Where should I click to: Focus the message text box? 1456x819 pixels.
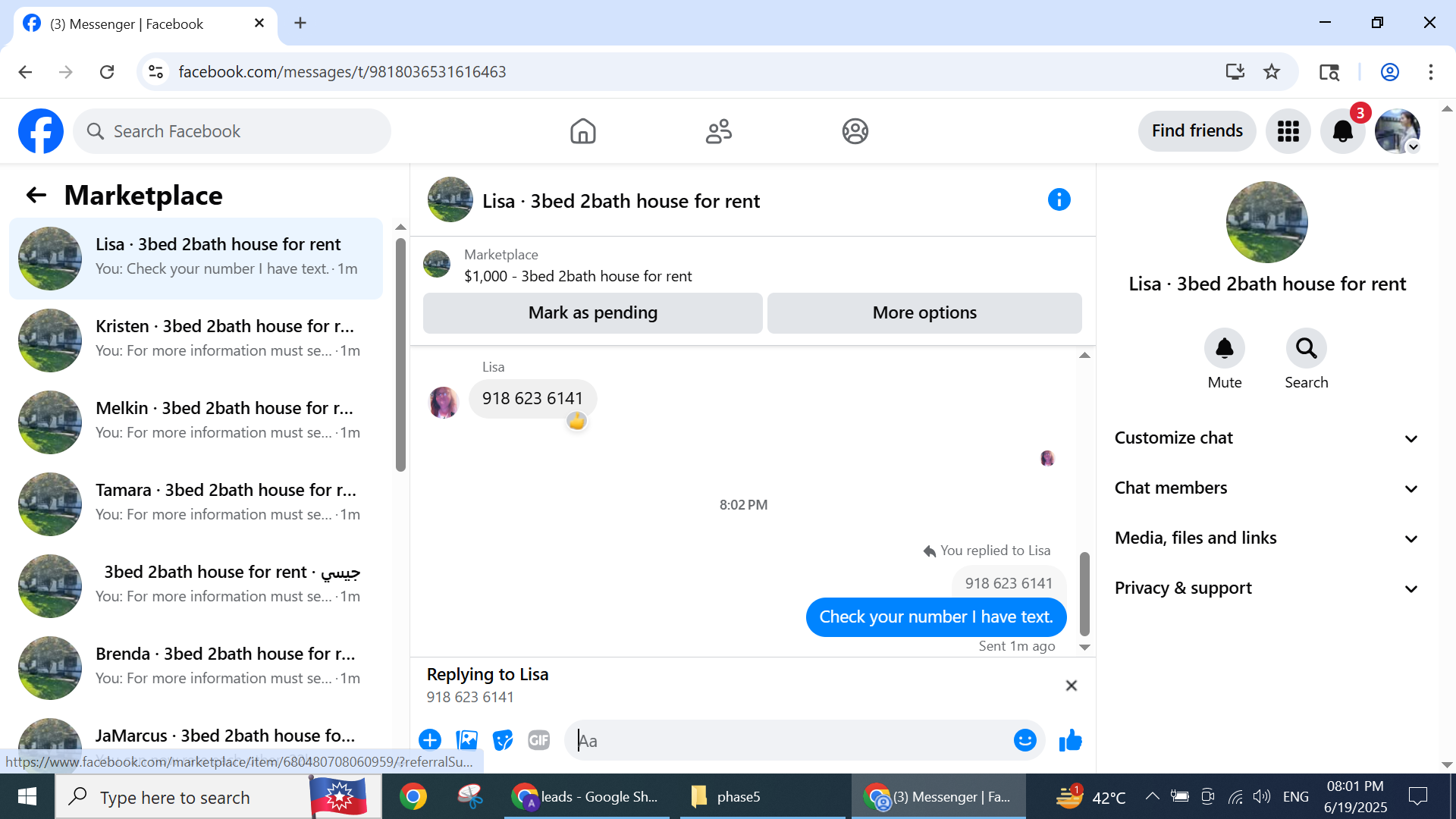tap(789, 740)
